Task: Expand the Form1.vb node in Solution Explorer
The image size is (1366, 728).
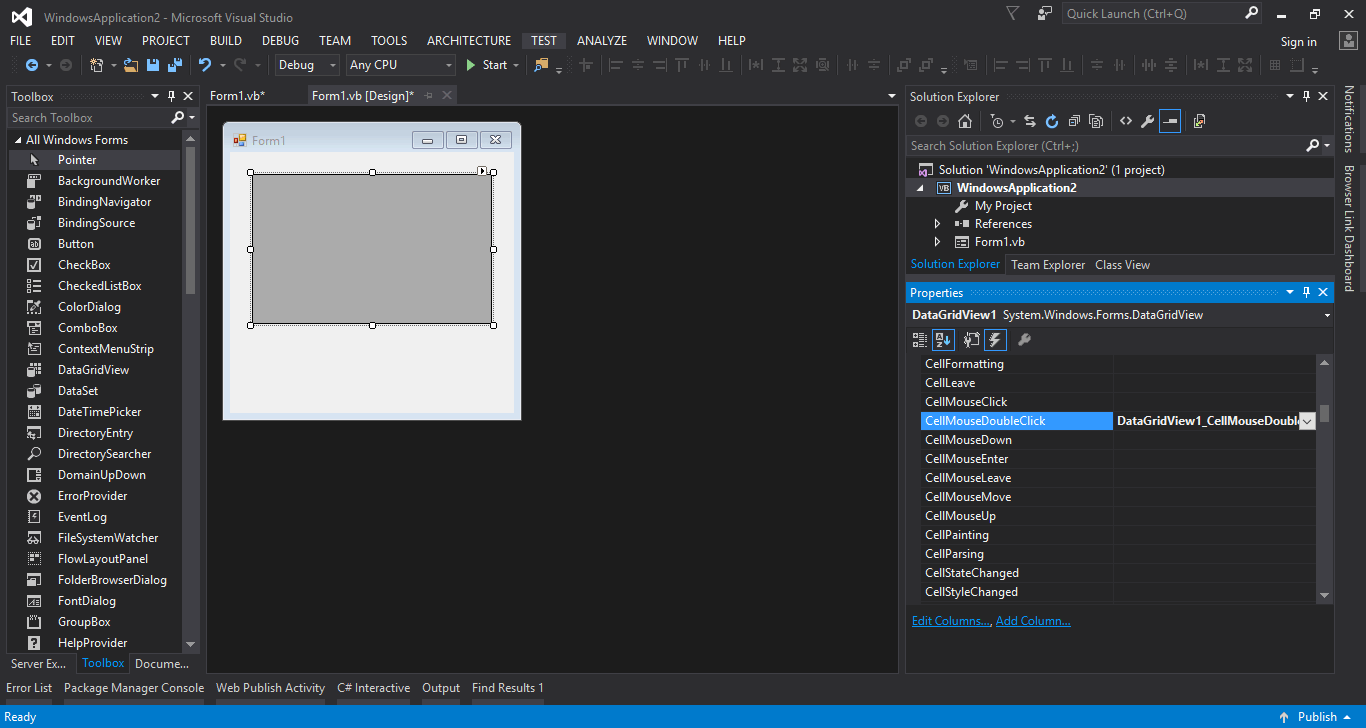Action: 937,242
